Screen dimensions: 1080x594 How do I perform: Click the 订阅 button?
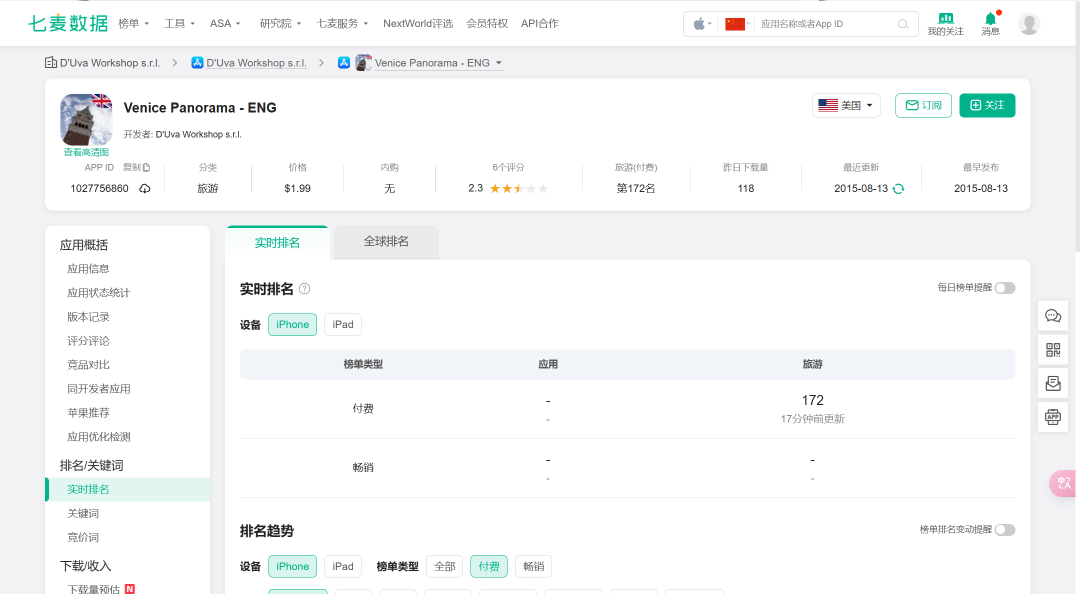923,105
